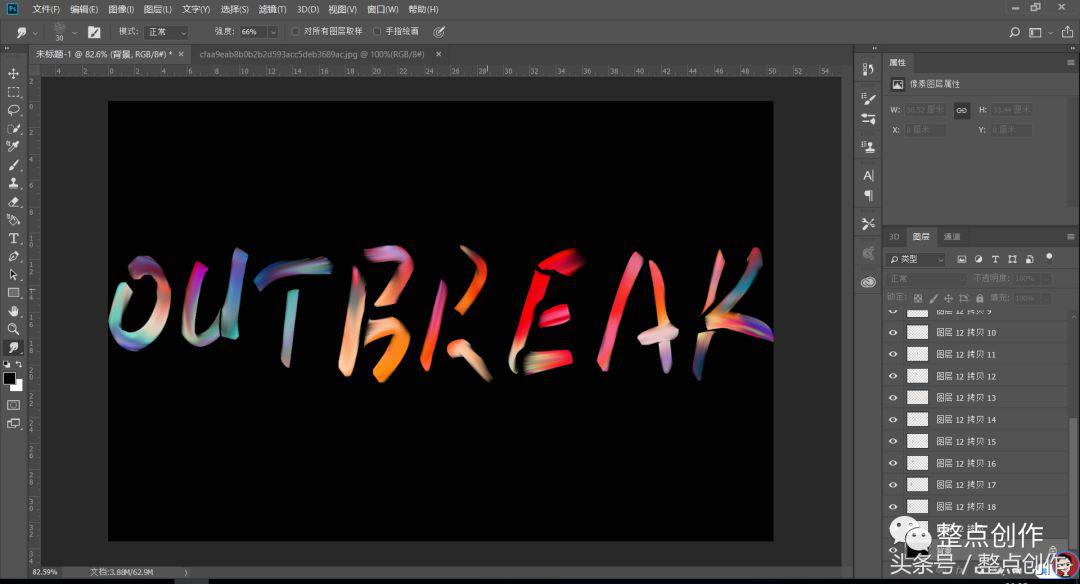Image resolution: width=1080 pixels, height=584 pixels.
Task: Select the Horizontal Type tool
Action: coord(13,238)
